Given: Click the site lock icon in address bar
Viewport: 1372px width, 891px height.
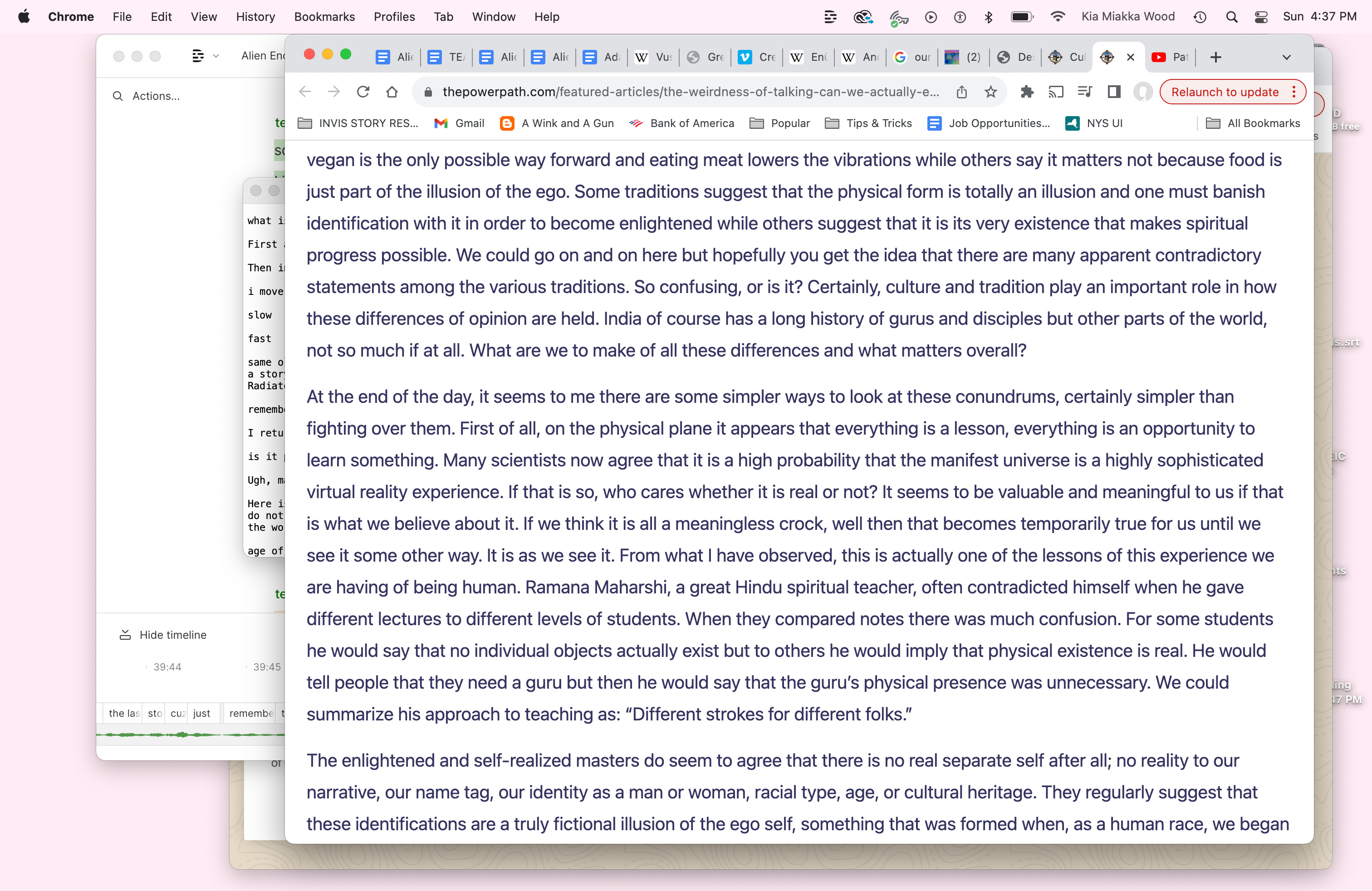Looking at the screenshot, I should click(428, 92).
